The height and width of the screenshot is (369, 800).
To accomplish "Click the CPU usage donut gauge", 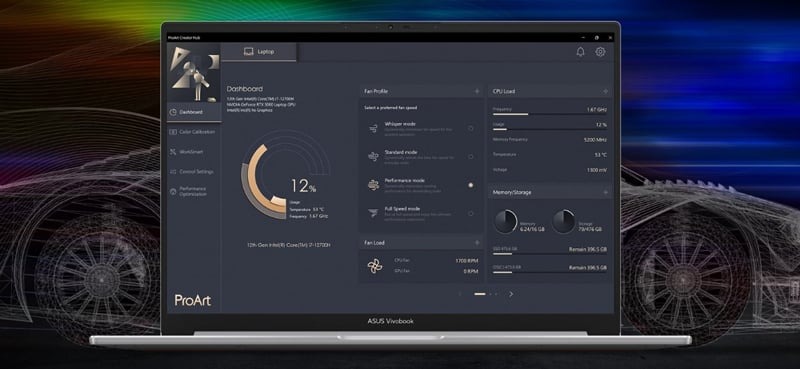I will (x=264, y=182).
